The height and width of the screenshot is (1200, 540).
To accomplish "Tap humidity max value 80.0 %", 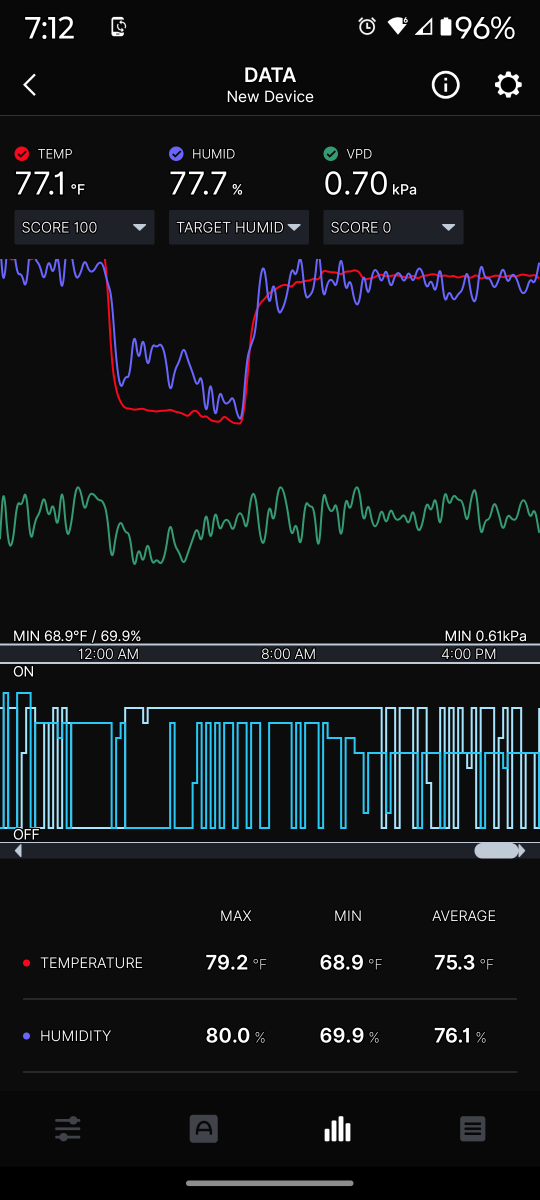I will pos(236,1036).
